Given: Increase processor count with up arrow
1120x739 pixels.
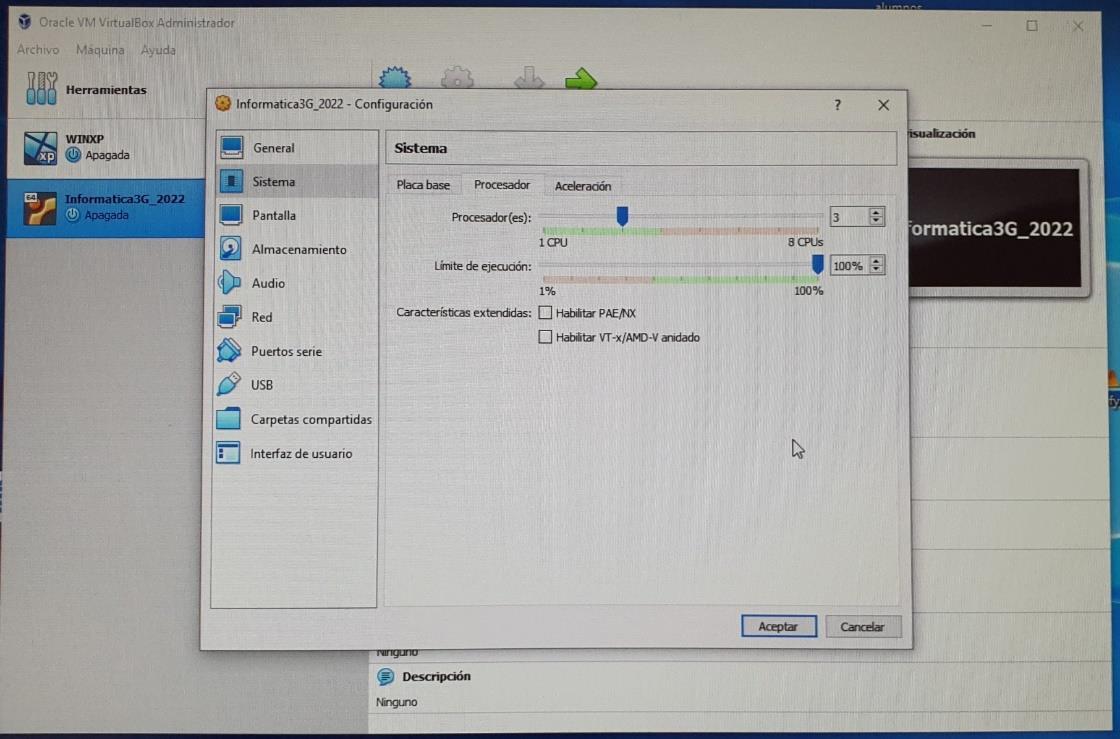Looking at the screenshot, I should click(x=876, y=212).
